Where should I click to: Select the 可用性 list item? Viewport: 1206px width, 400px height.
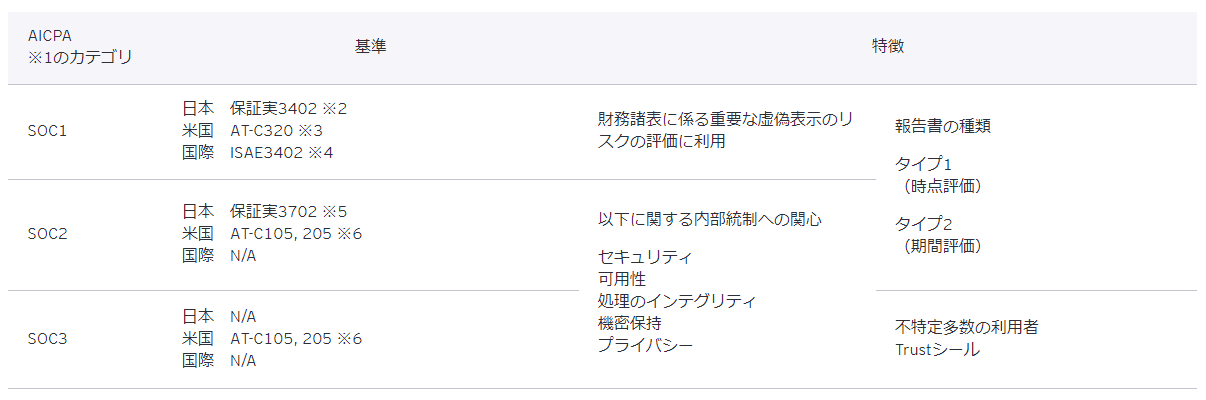(x=621, y=279)
